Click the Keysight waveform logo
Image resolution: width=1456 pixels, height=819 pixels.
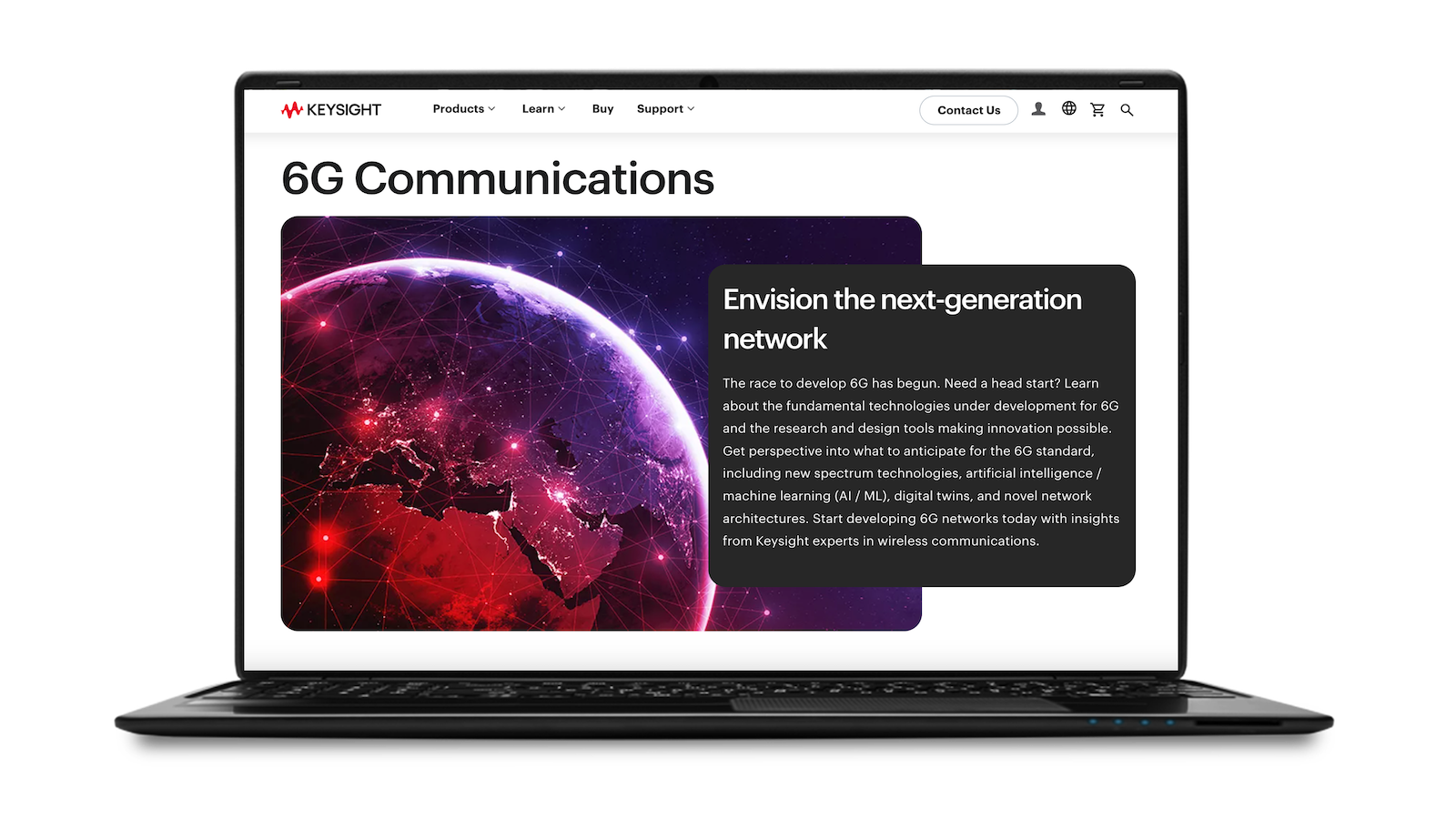click(x=291, y=110)
